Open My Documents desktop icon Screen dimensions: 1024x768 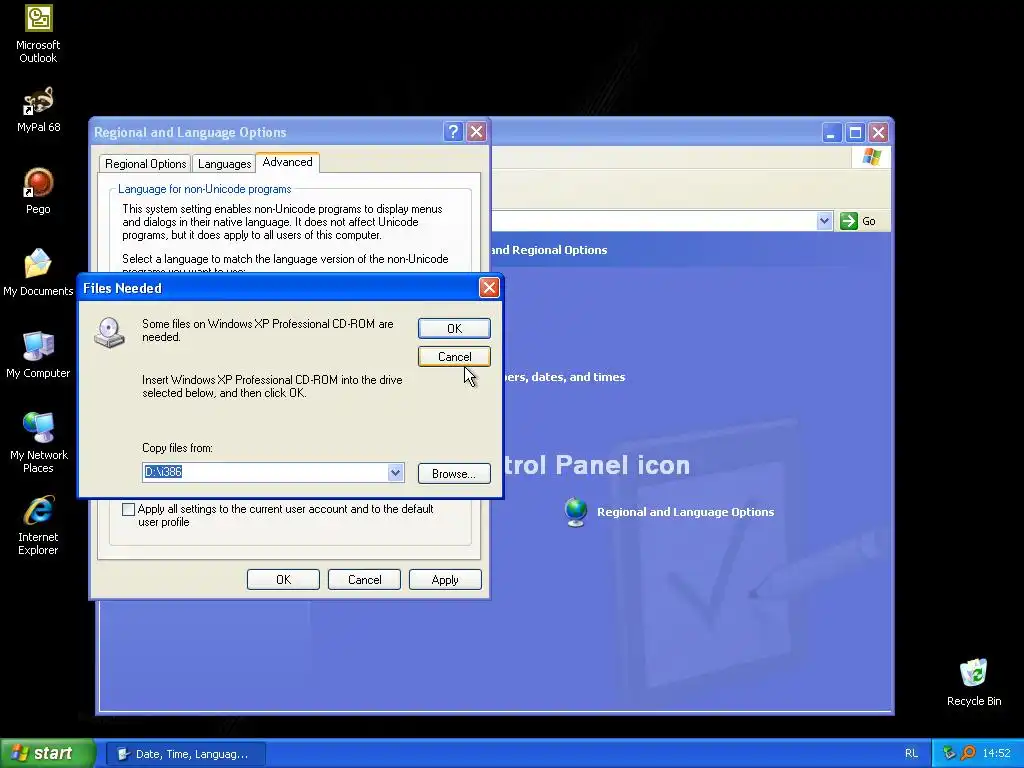(38, 272)
